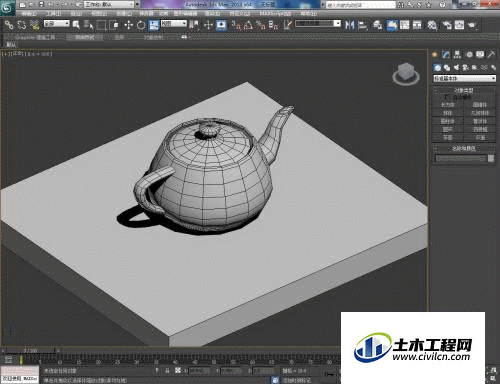
Task: Click the Unlink Selection tool
Action: tap(22, 25)
